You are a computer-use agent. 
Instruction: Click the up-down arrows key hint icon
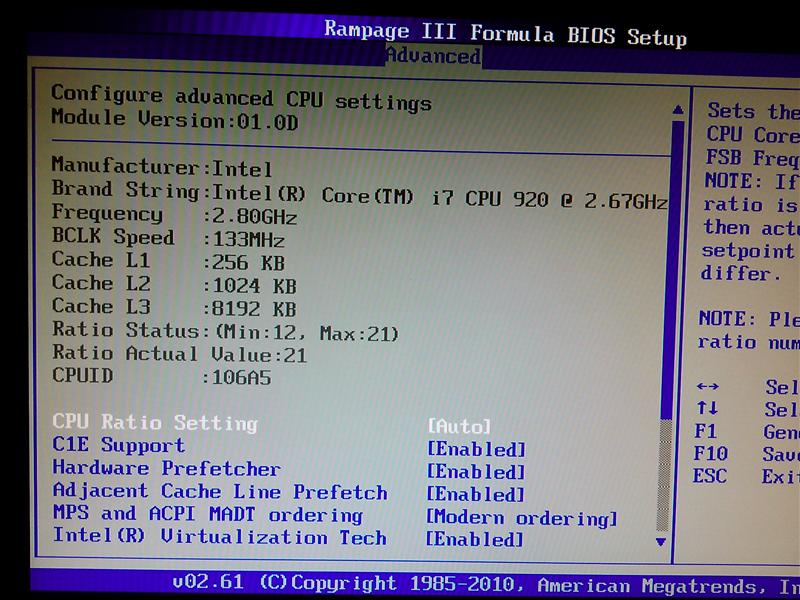pyautogui.click(x=706, y=409)
